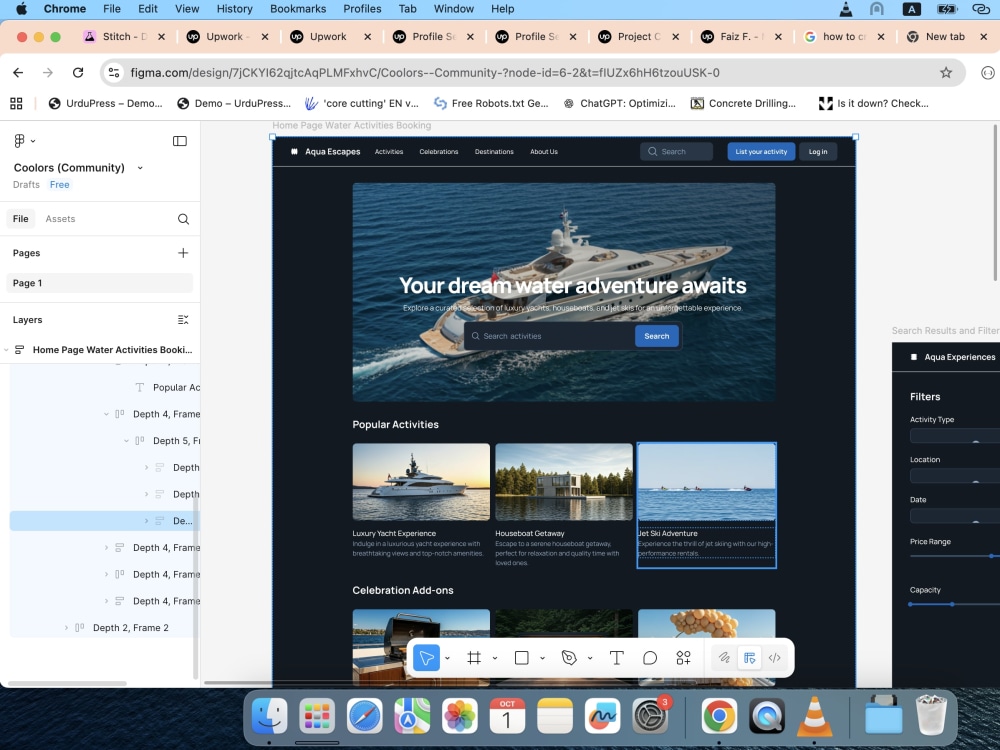Click the Search activities field in hero

tap(550, 336)
